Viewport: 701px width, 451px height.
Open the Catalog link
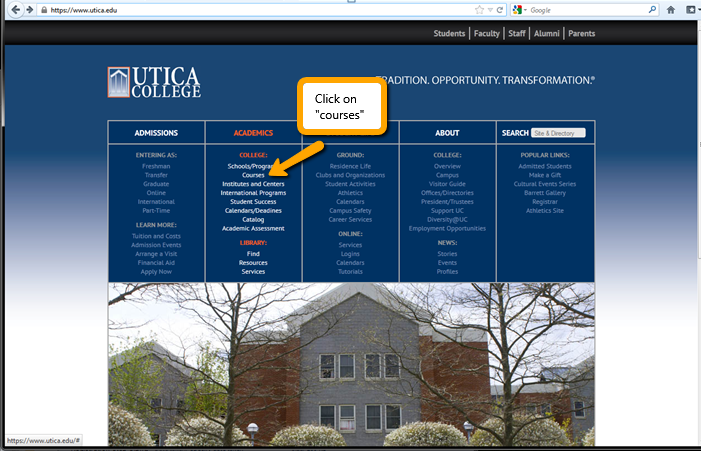[253, 219]
